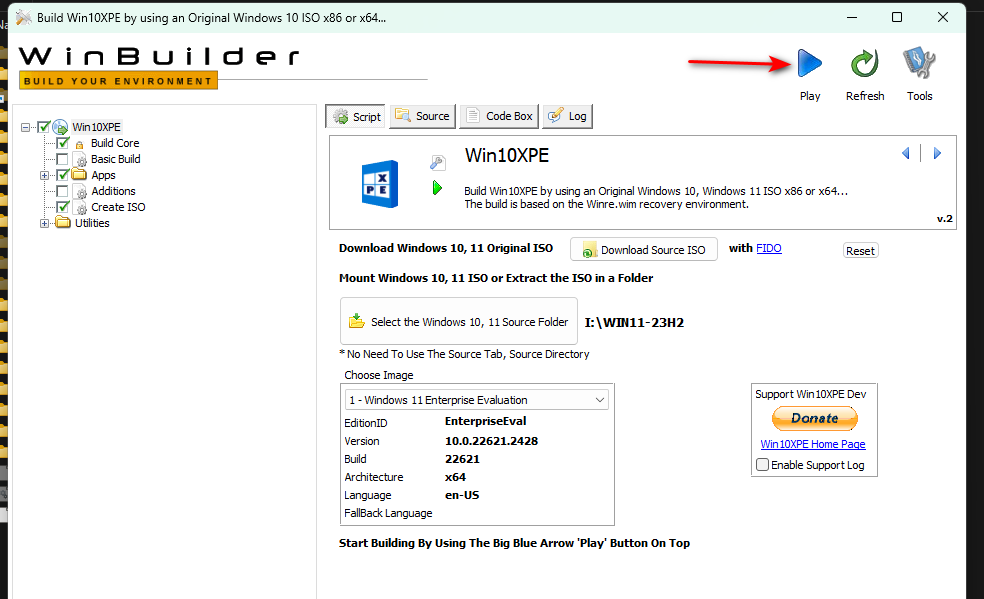Click the source path I:\WIN11-23H2 text
This screenshot has height=599, width=984.
pos(634,323)
